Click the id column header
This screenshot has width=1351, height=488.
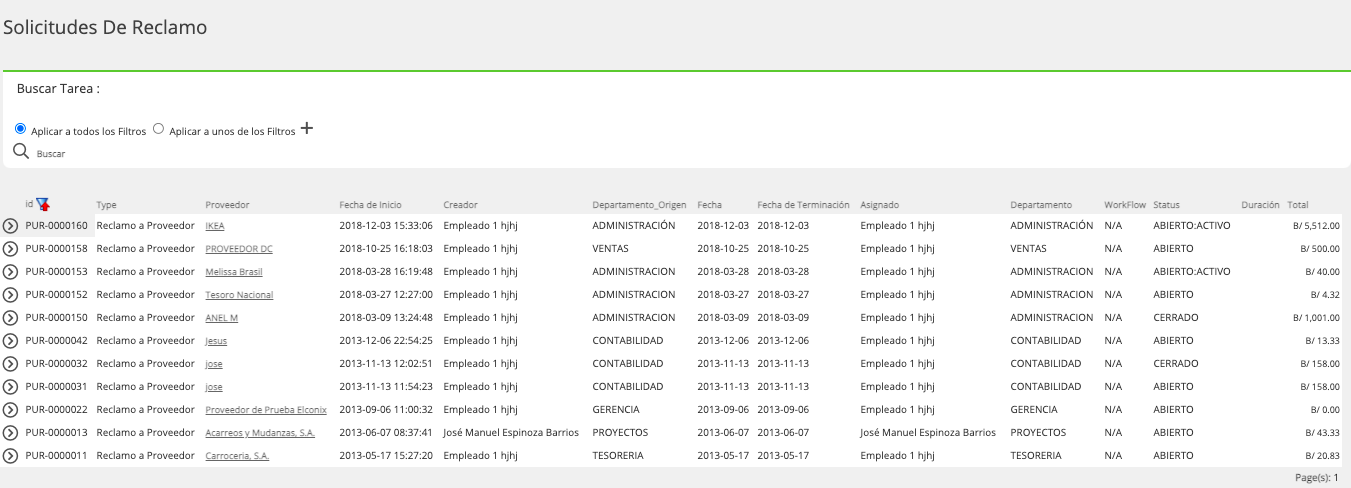coord(29,204)
